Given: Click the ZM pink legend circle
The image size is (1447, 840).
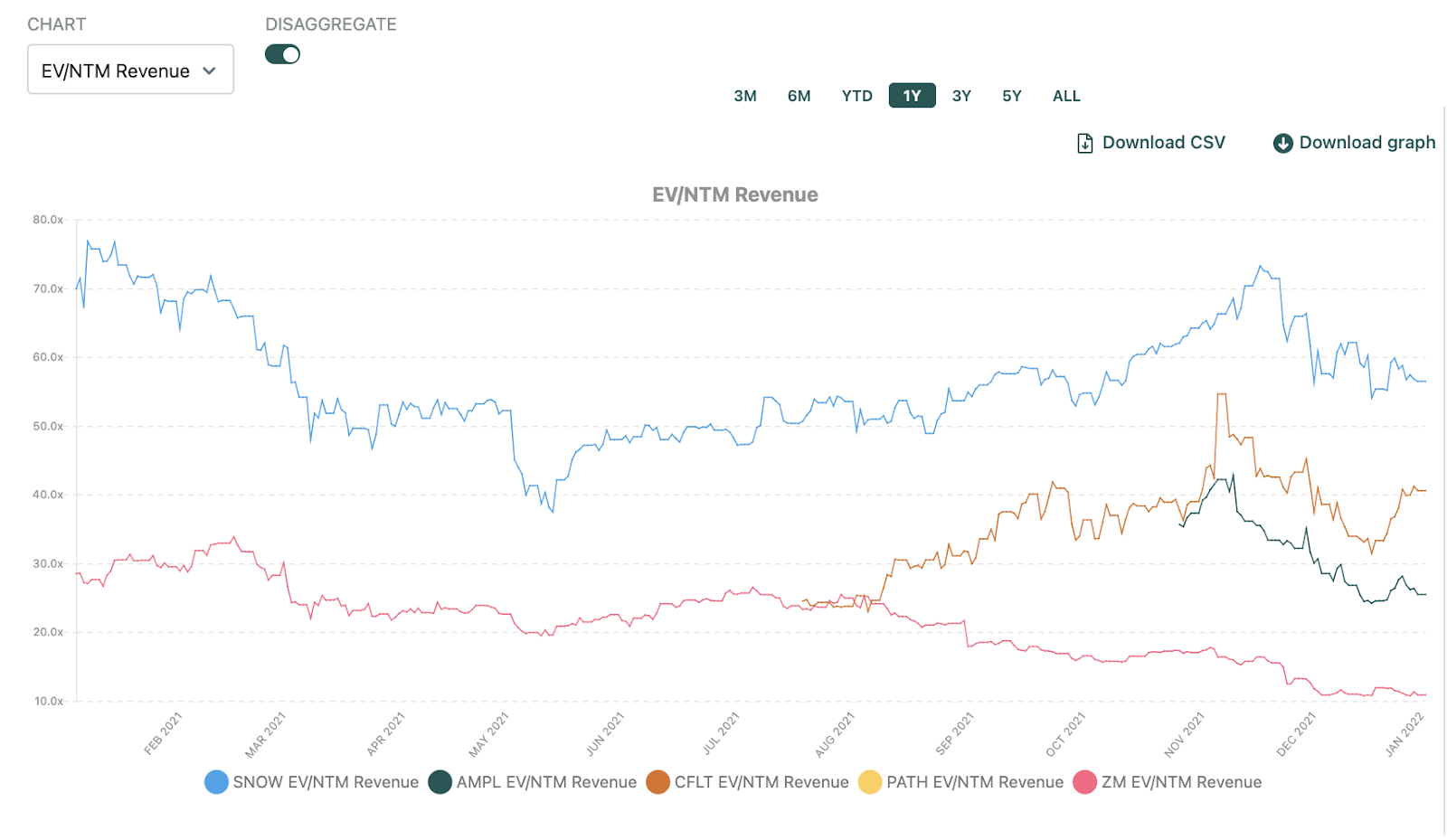Looking at the screenshot, I should click(1084, 782).
